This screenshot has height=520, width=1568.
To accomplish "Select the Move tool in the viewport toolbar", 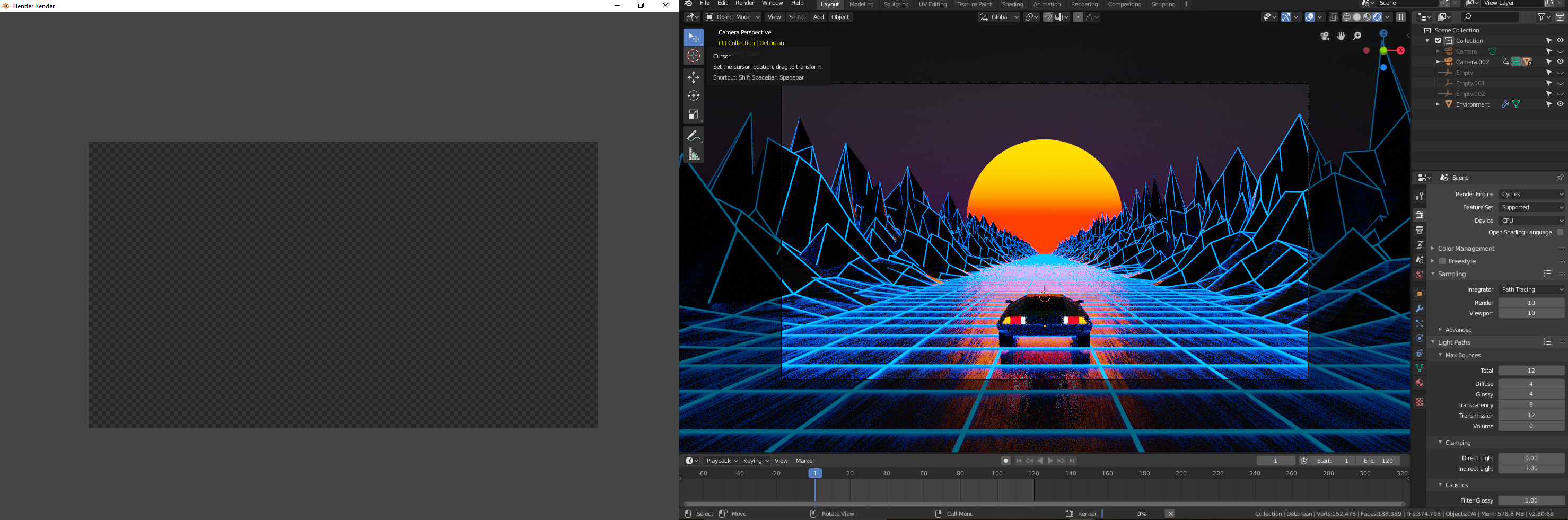I will click(x=693, y=77).
